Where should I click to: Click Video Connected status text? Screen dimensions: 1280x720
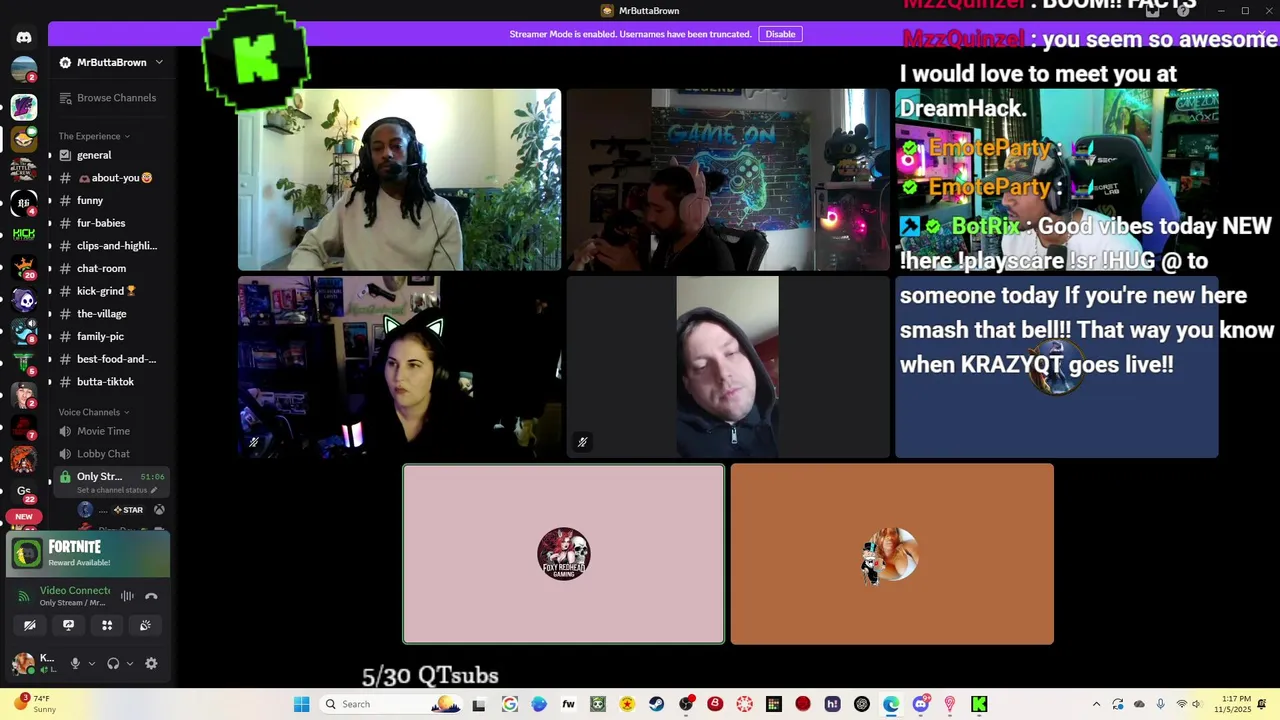click(x=74, y=591)
